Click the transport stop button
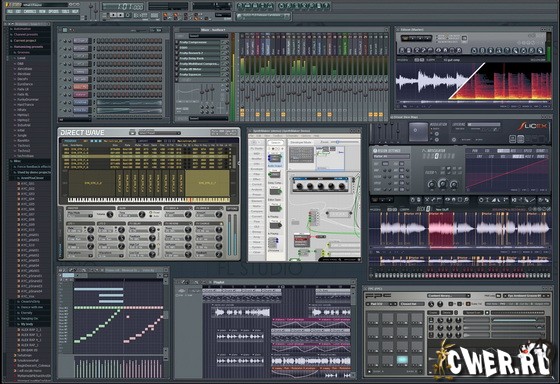This screenshot has width=560, height=384. pyautogui.click(x=121, y=15)
